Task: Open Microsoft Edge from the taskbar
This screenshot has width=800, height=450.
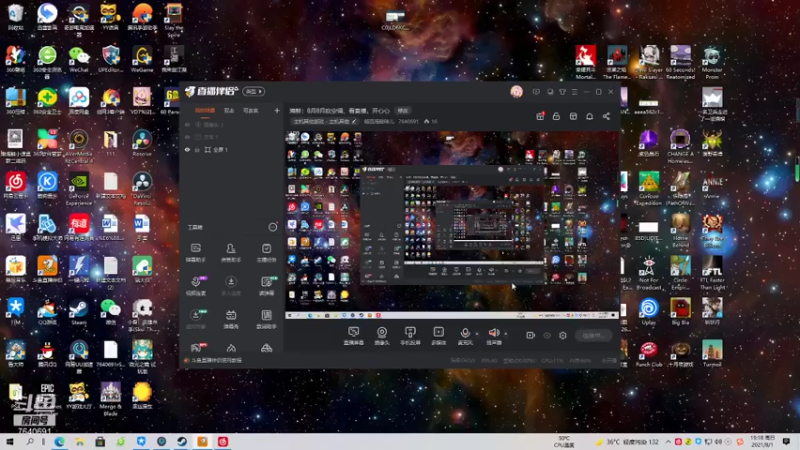Action: pos(59,441)
